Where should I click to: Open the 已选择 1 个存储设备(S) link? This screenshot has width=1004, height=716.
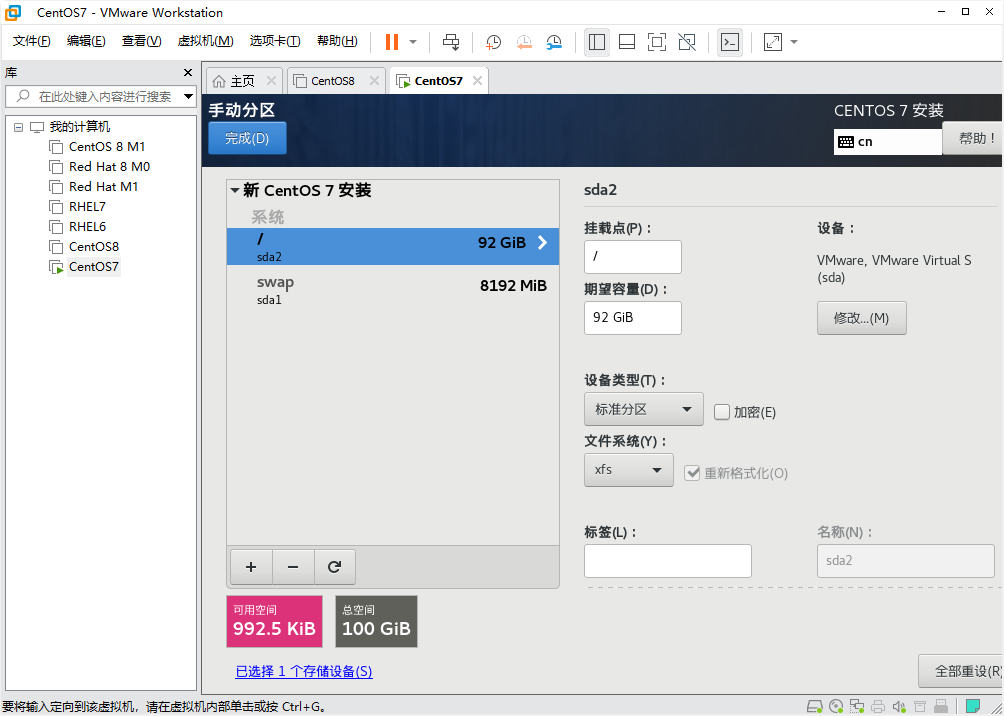304,671
